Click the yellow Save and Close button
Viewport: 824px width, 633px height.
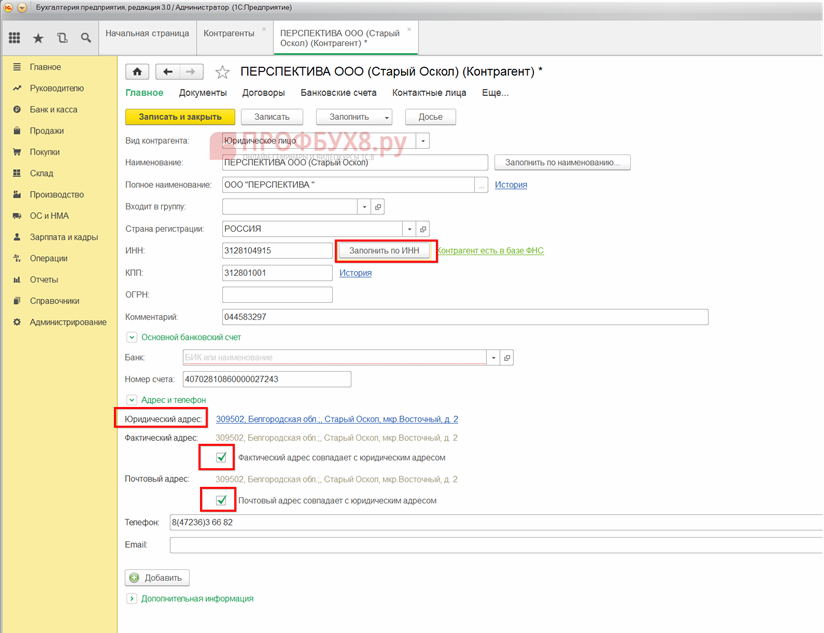tap(180, 117)
